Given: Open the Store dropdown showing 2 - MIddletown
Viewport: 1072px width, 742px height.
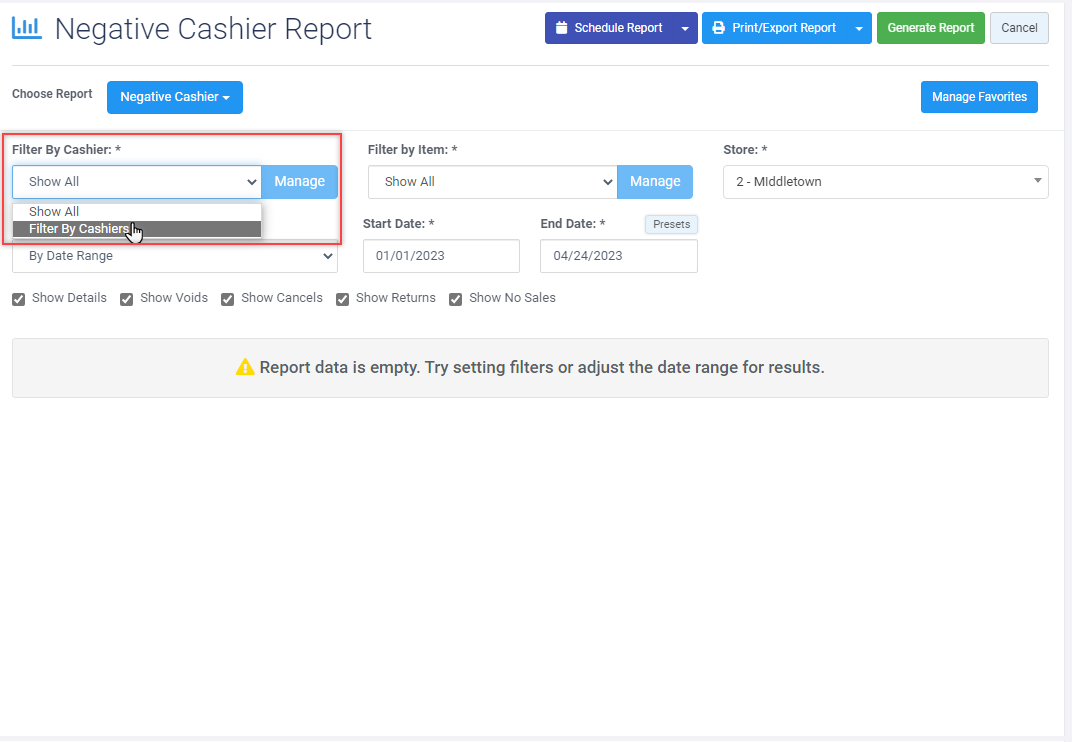Looking at the screenshot, I should 885,182.
